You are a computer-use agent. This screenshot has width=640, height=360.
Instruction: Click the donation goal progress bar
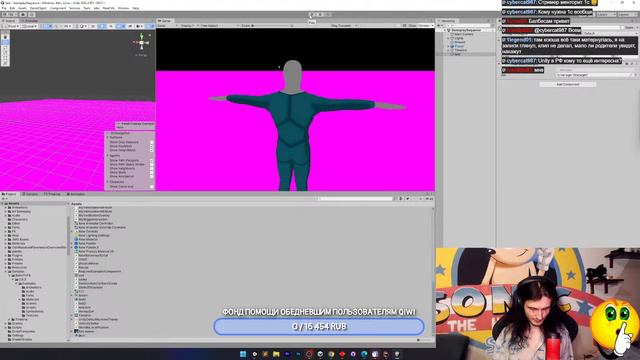coord(319,327)
